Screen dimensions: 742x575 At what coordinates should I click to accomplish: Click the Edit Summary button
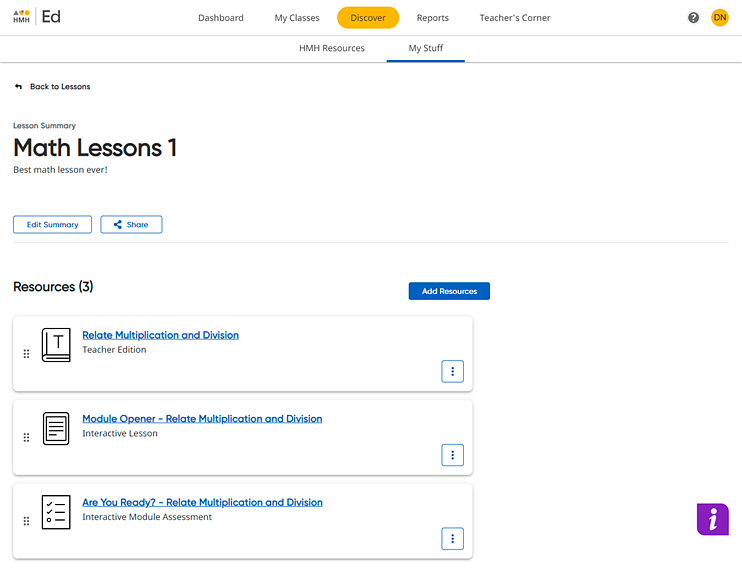(x=53, y=224)
